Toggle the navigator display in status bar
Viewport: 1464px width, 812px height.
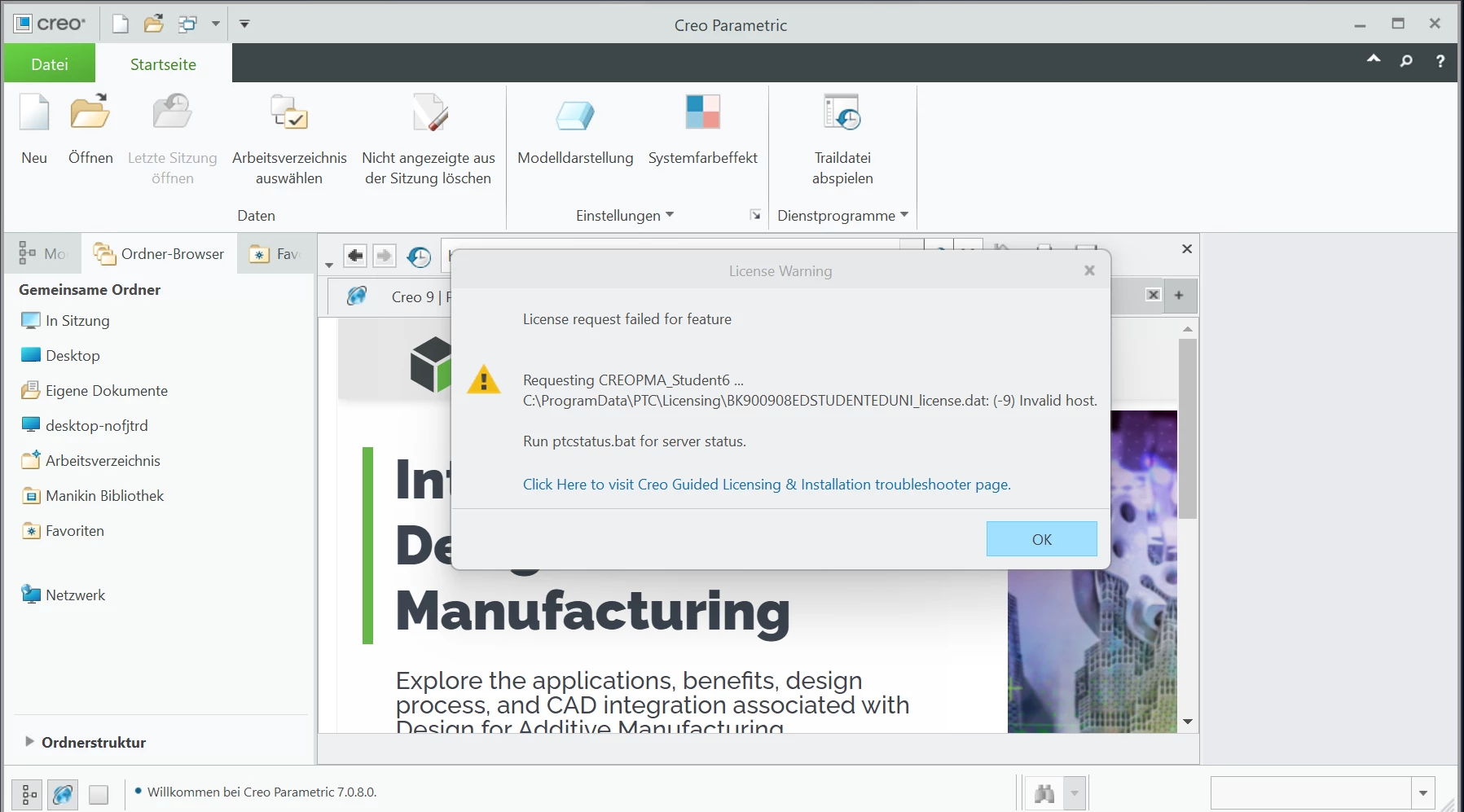pos(28,793)
